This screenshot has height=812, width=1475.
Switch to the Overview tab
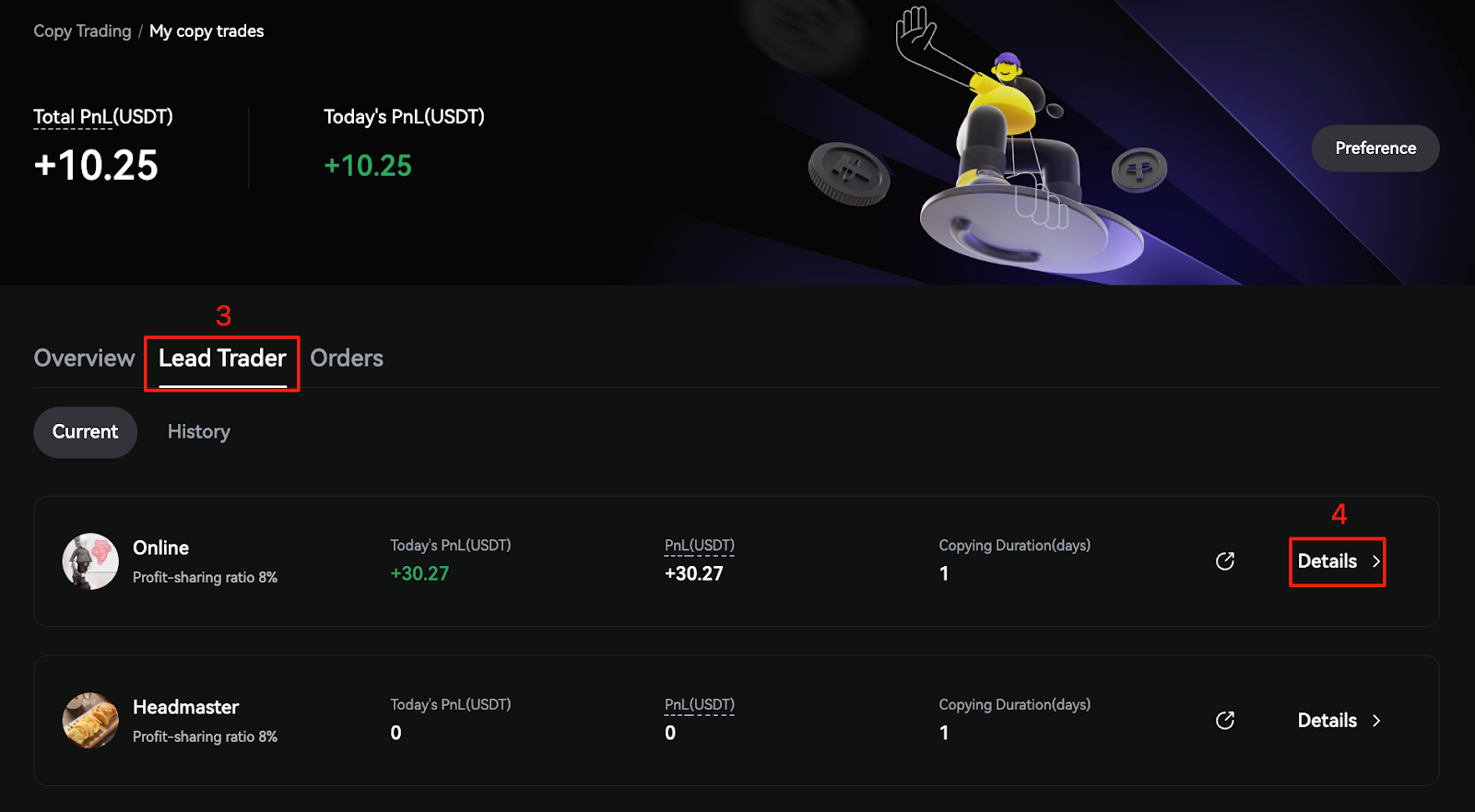(84, 359)
